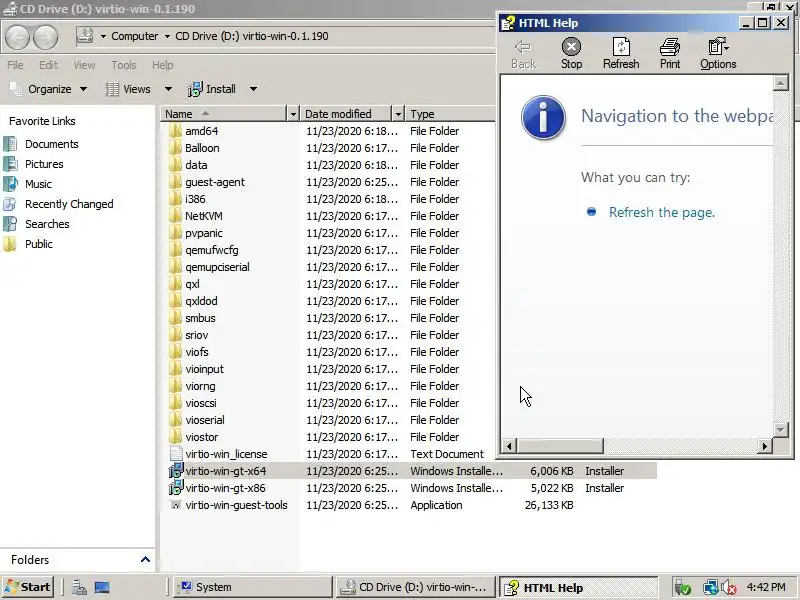Open the Tools menu

pos(123,65)
